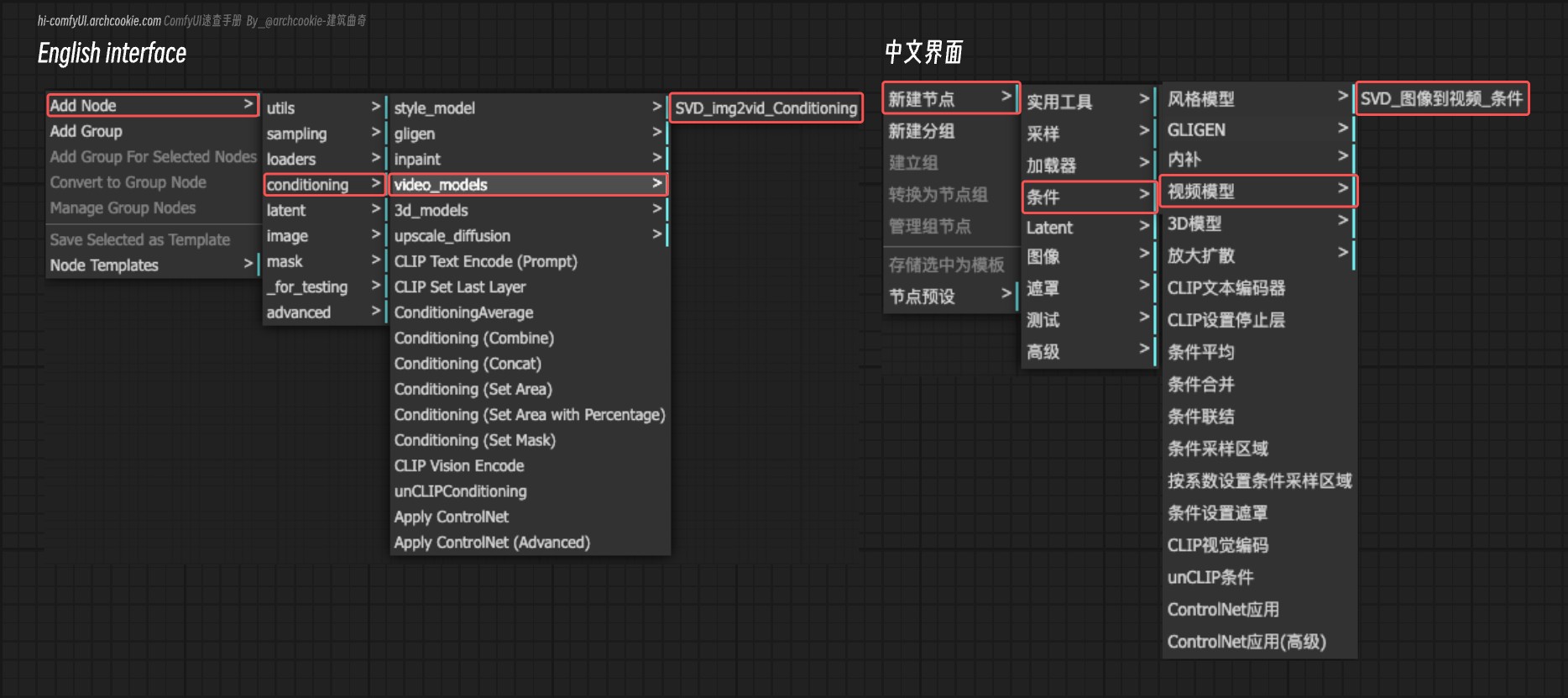Open 新建节点 submenu
The height and width of the screenshot is (698, 1568).
pos(950,99)
